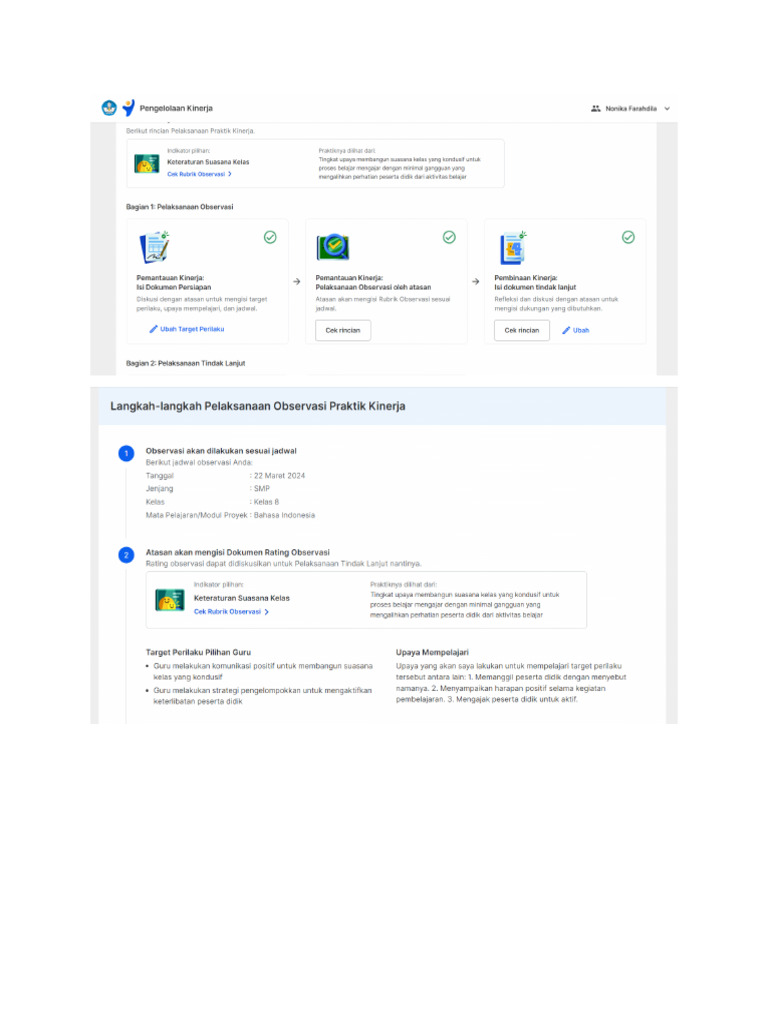Click the Isi Dokumen Persiapan document icon
The height and width of the screenshot is (1024, 768).
click(x=155, y=247)
